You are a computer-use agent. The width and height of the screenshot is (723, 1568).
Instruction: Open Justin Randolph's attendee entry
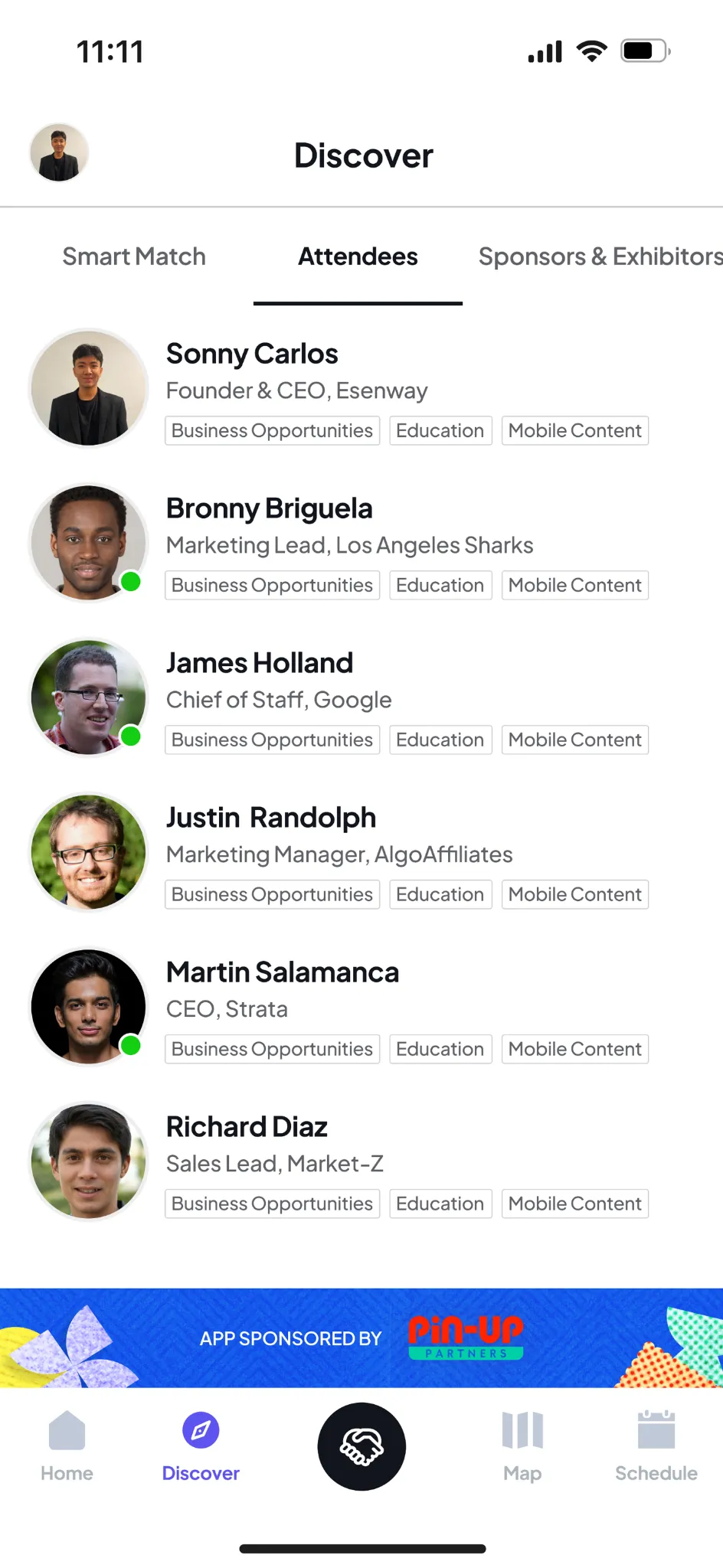[x=361, y=852]
